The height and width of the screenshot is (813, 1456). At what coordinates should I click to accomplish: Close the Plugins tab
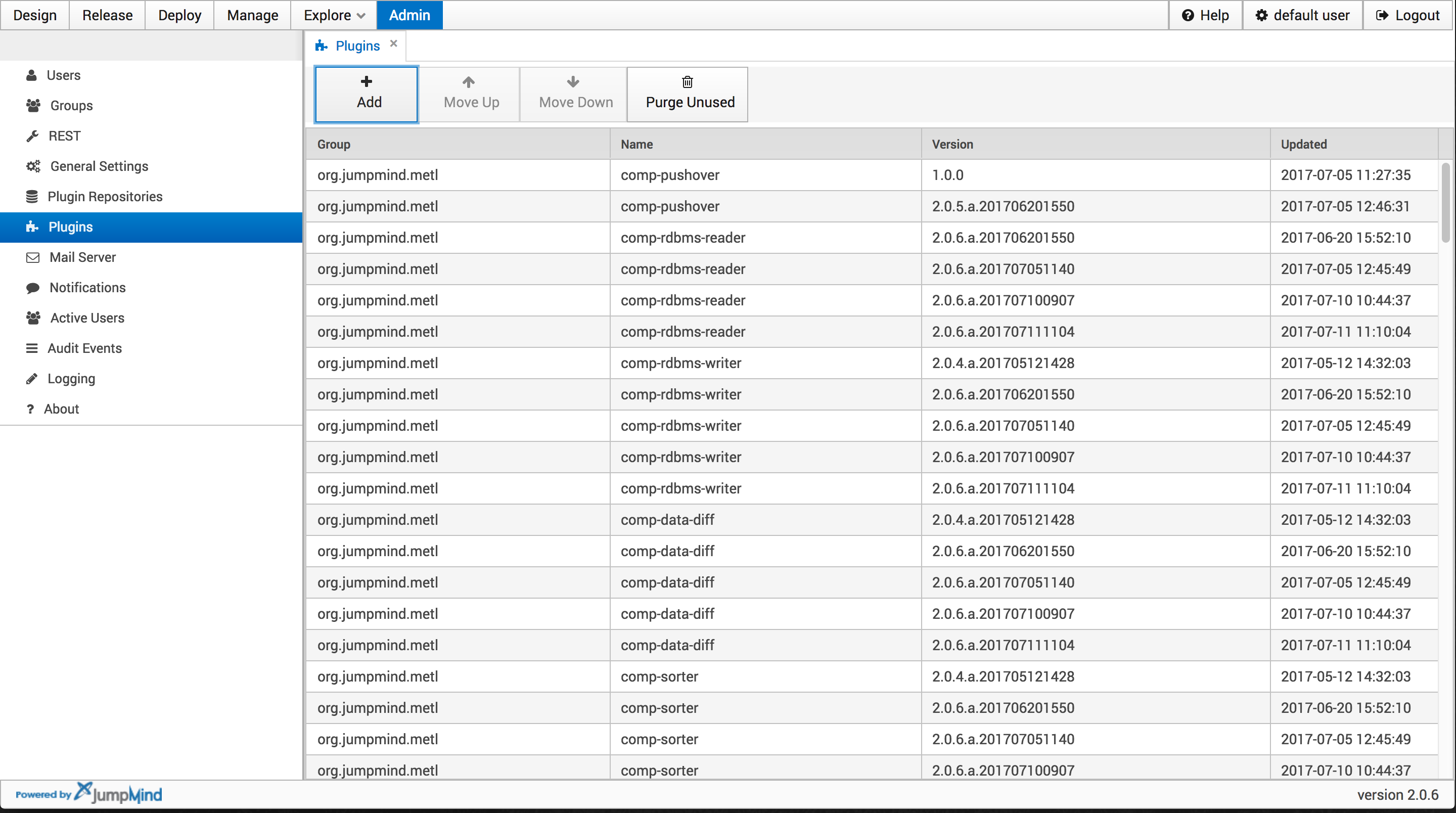(x=393, y=43)
